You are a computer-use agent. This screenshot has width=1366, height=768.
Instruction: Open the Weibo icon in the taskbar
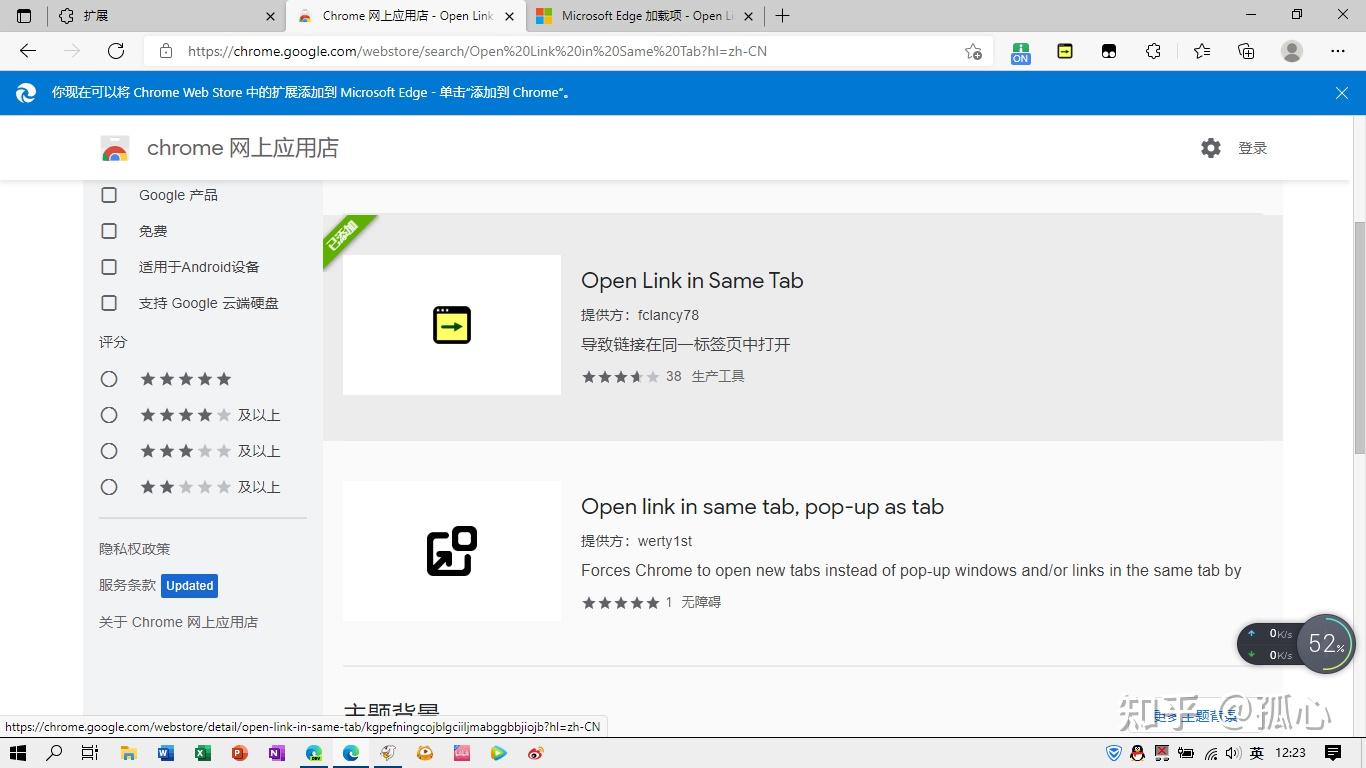[536, 753]
